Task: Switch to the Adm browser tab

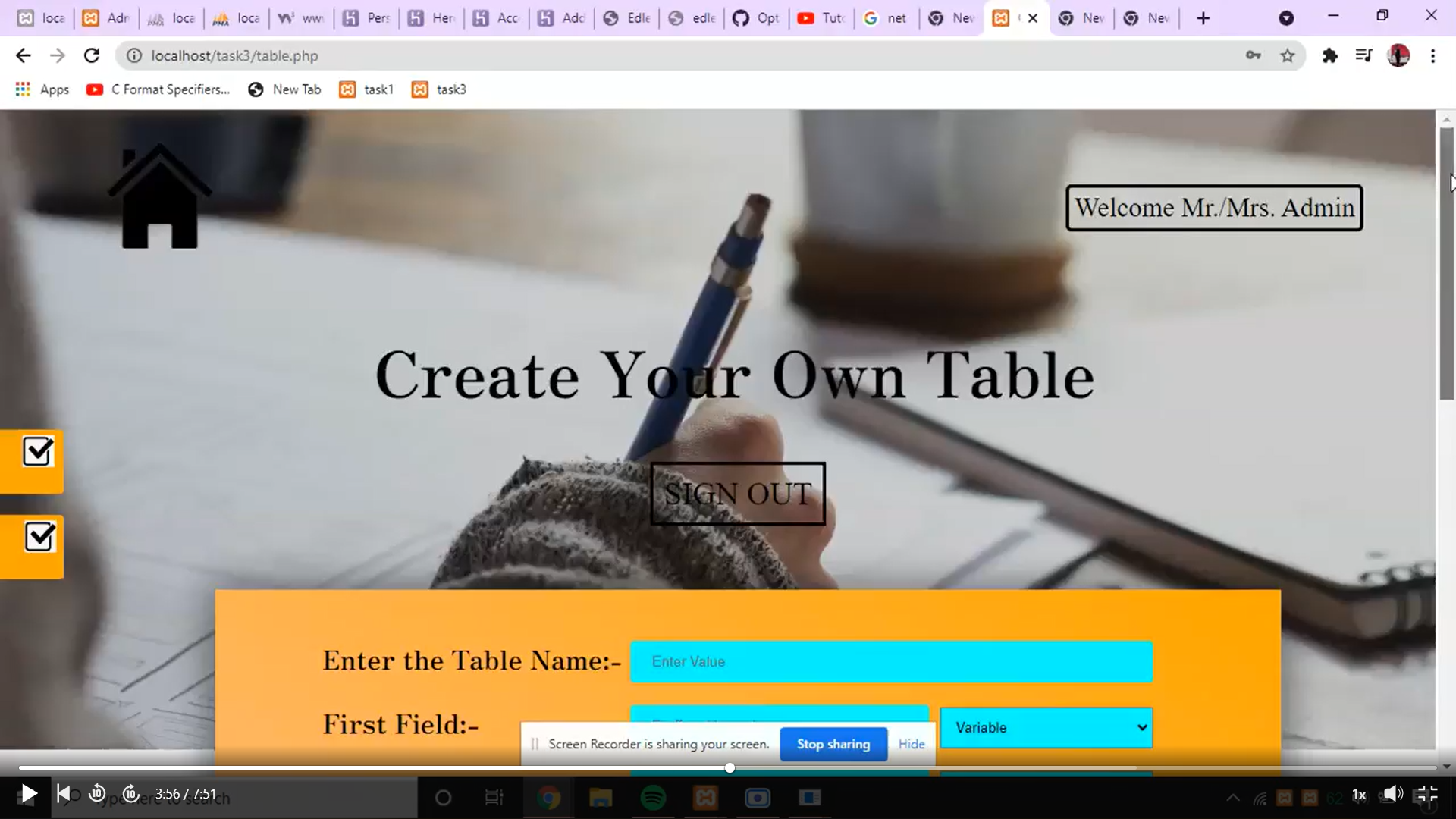Action: coord(106,17)
